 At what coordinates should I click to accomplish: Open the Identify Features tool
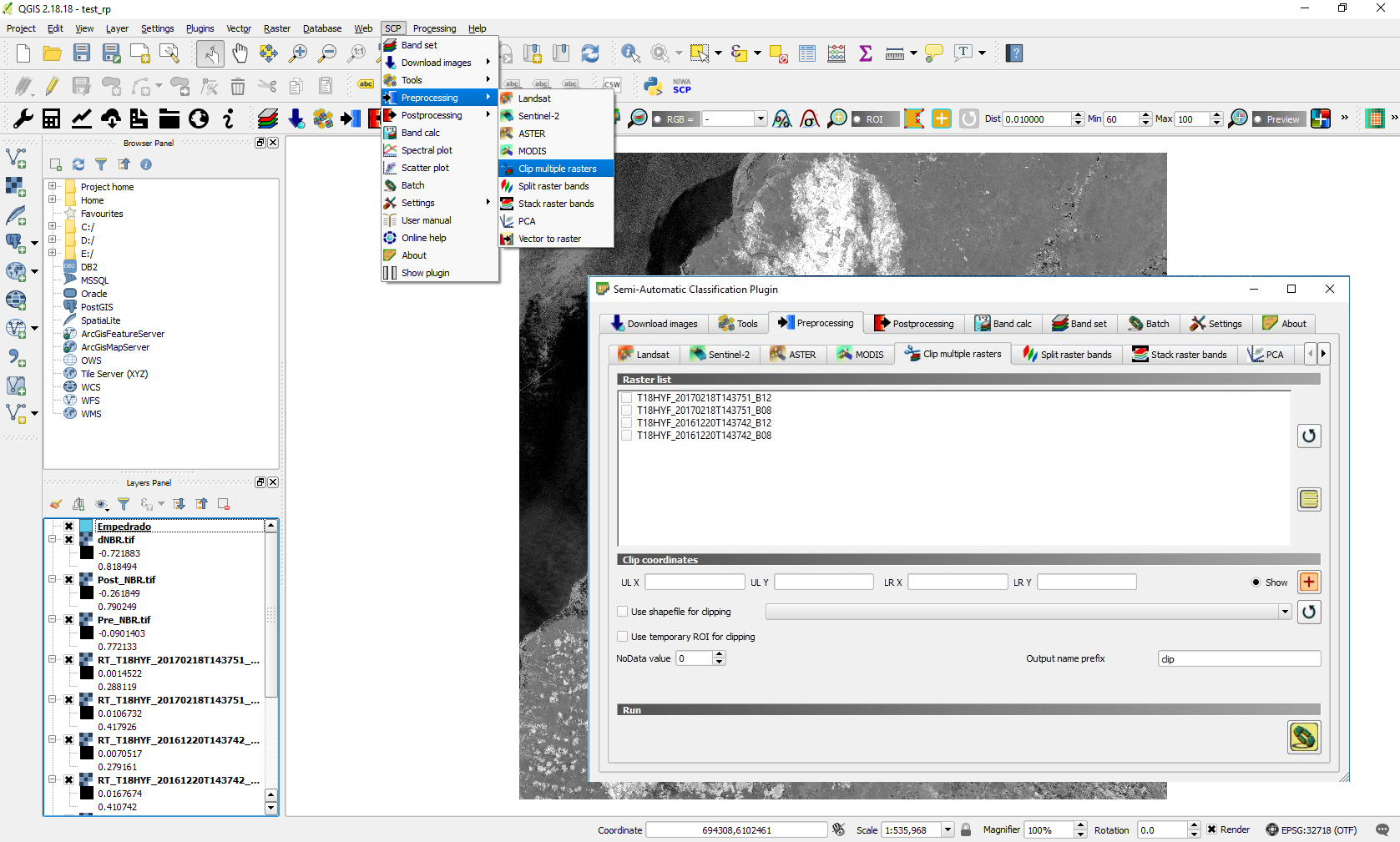click(630, 53)
